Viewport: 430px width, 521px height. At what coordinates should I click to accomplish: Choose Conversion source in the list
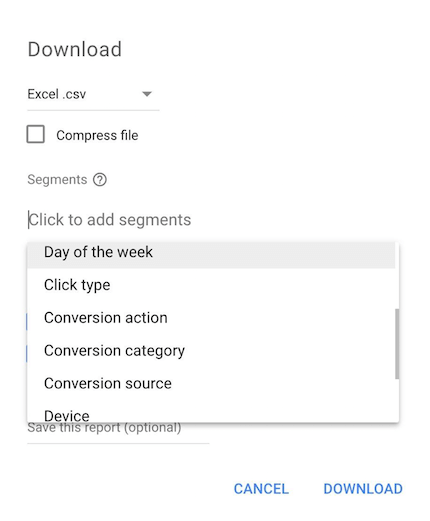pos(211,383)
